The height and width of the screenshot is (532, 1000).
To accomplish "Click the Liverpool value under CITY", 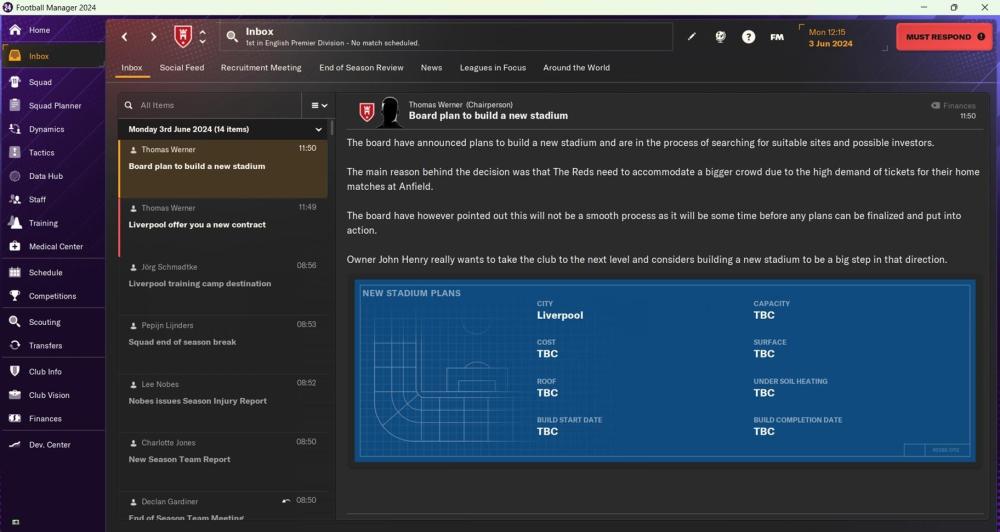I will click(x=560, y=315).
